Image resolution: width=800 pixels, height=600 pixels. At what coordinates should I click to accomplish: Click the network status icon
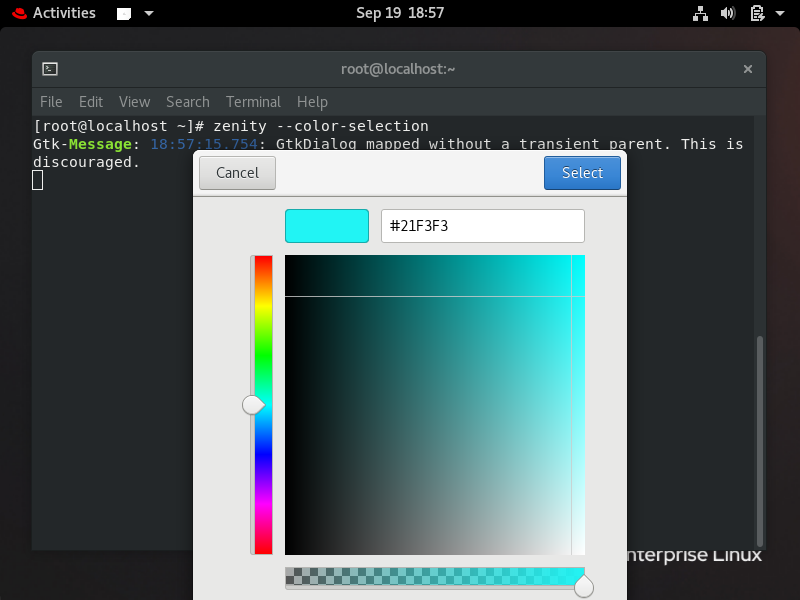[x=700, y=13]
